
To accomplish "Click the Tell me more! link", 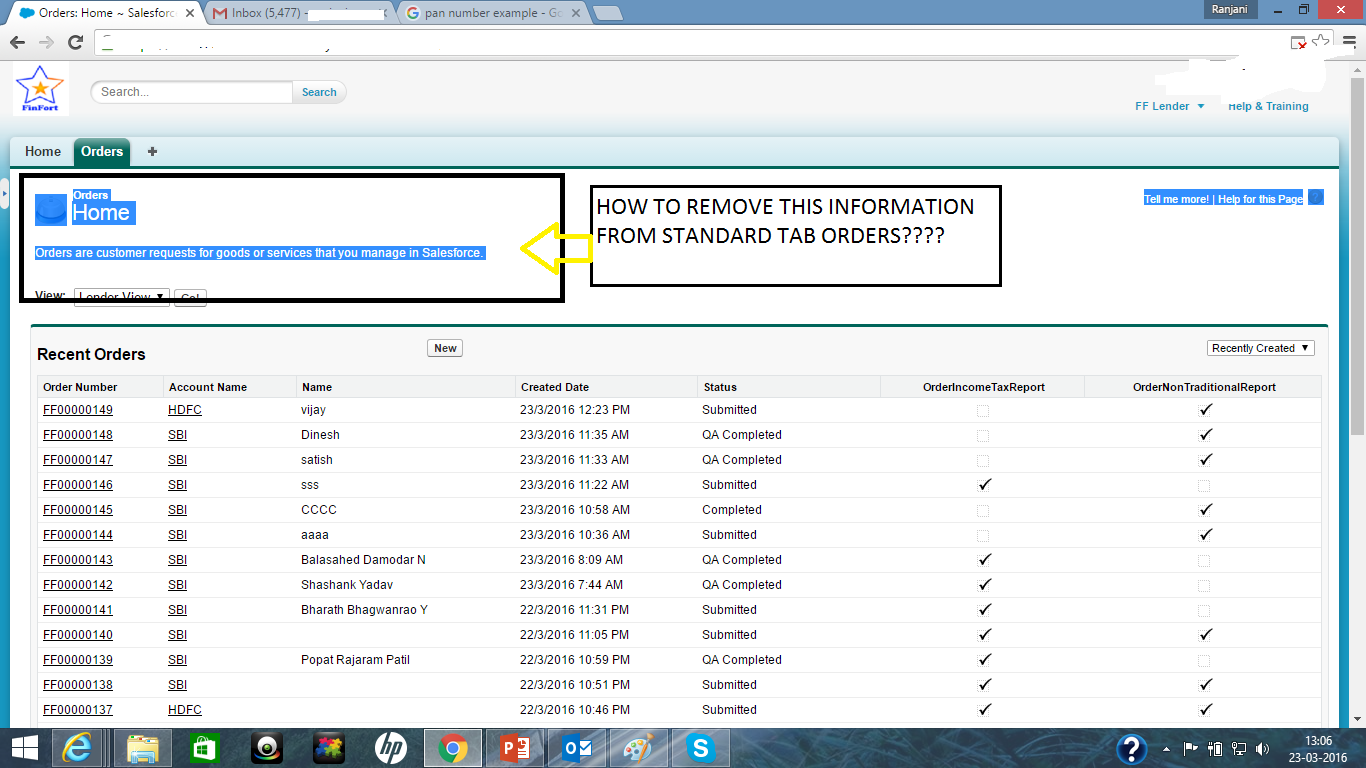I will point(1177,199).
